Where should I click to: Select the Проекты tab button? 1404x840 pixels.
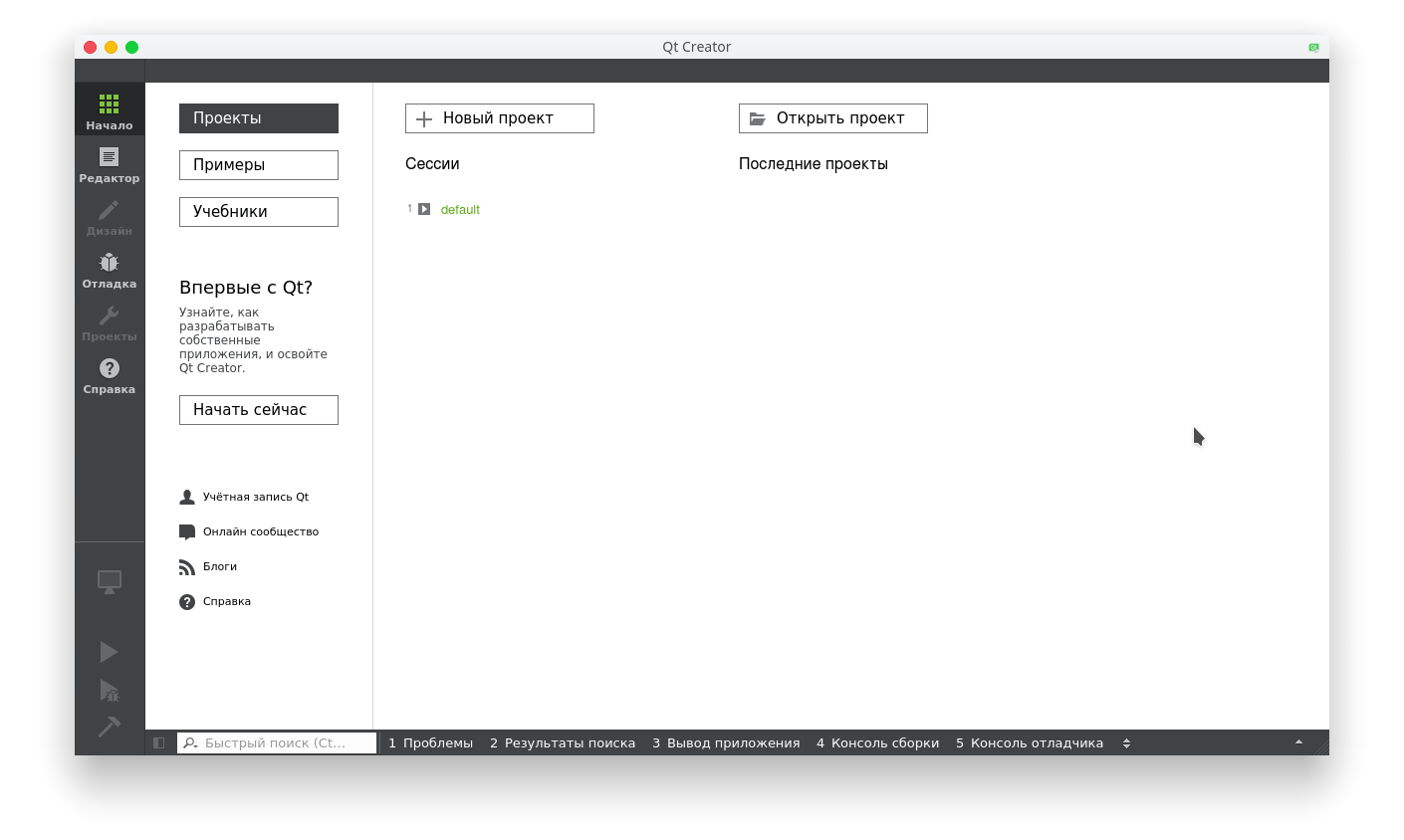click(259, 118)
